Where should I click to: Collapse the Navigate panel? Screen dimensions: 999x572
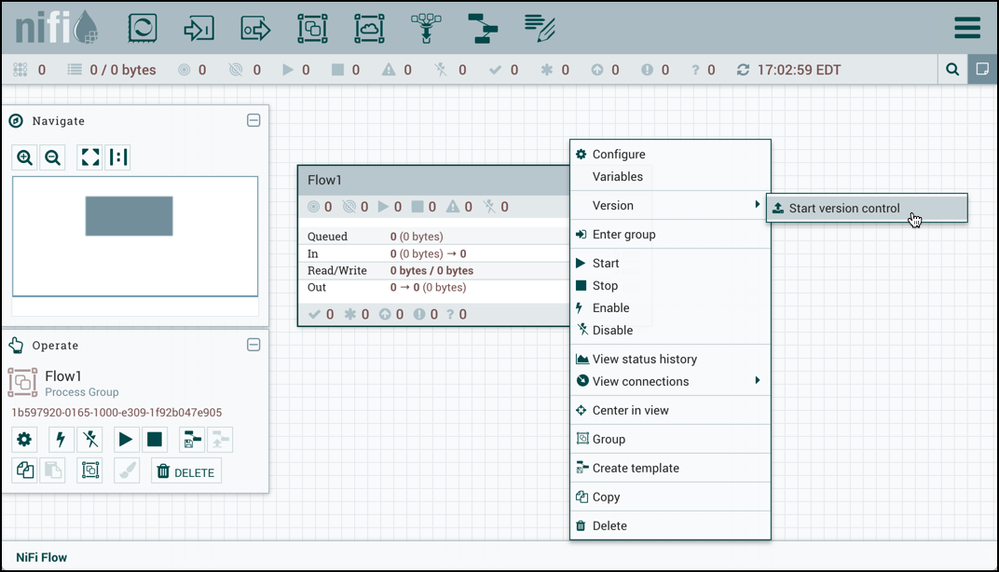(x=253, y=121)
